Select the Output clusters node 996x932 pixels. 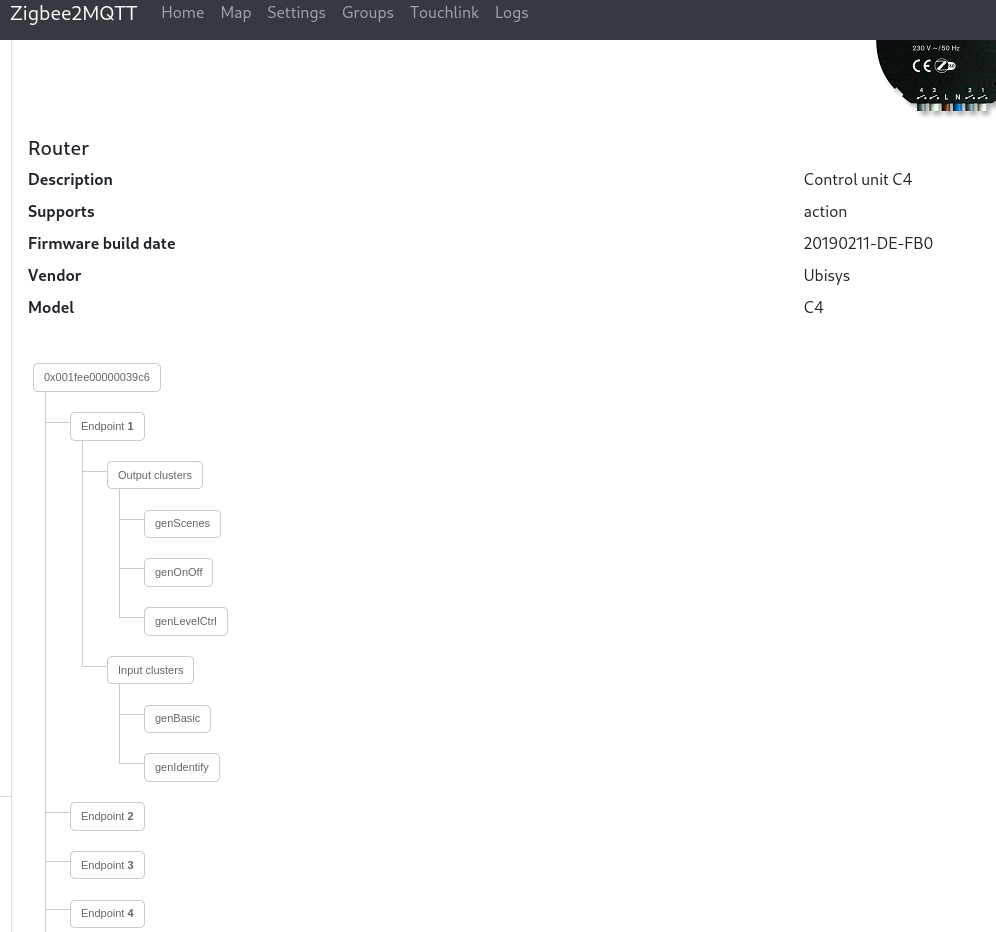point(154,475)
